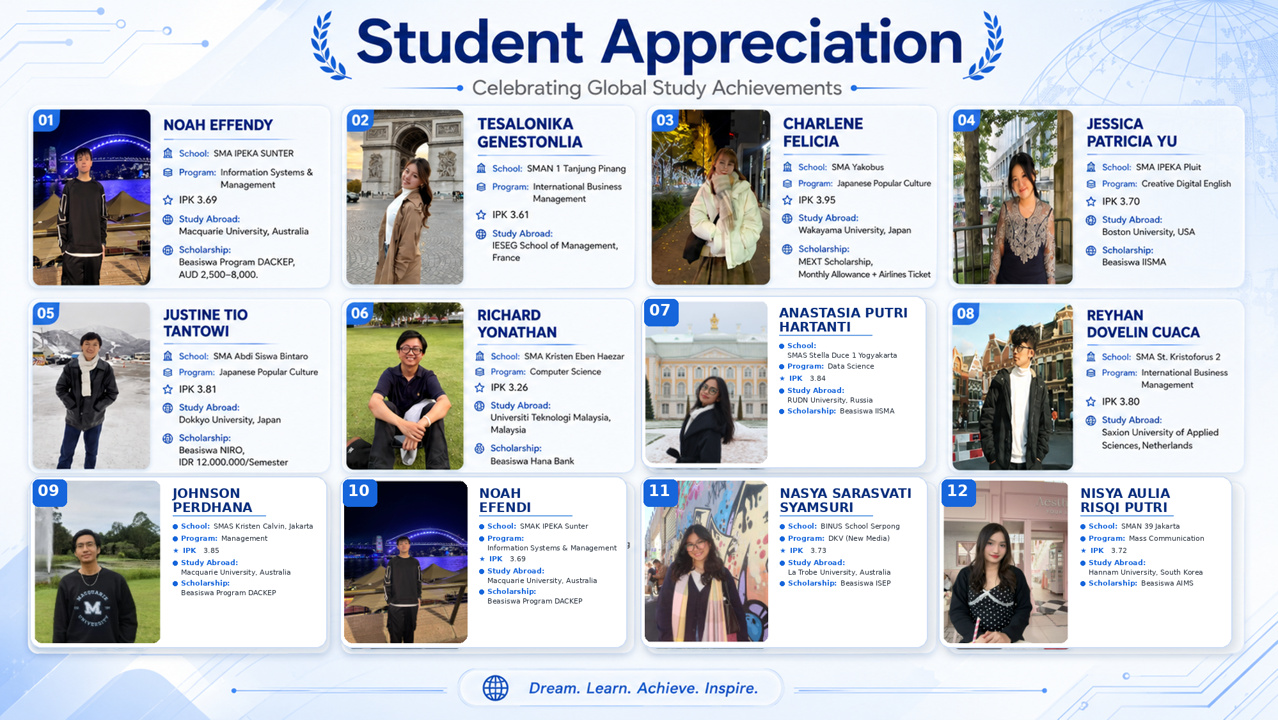The width and height of the screenshot is (1278, 720).
Task: Click the school building icon in Noah Effendy's card
Action: tap(168, 153)
